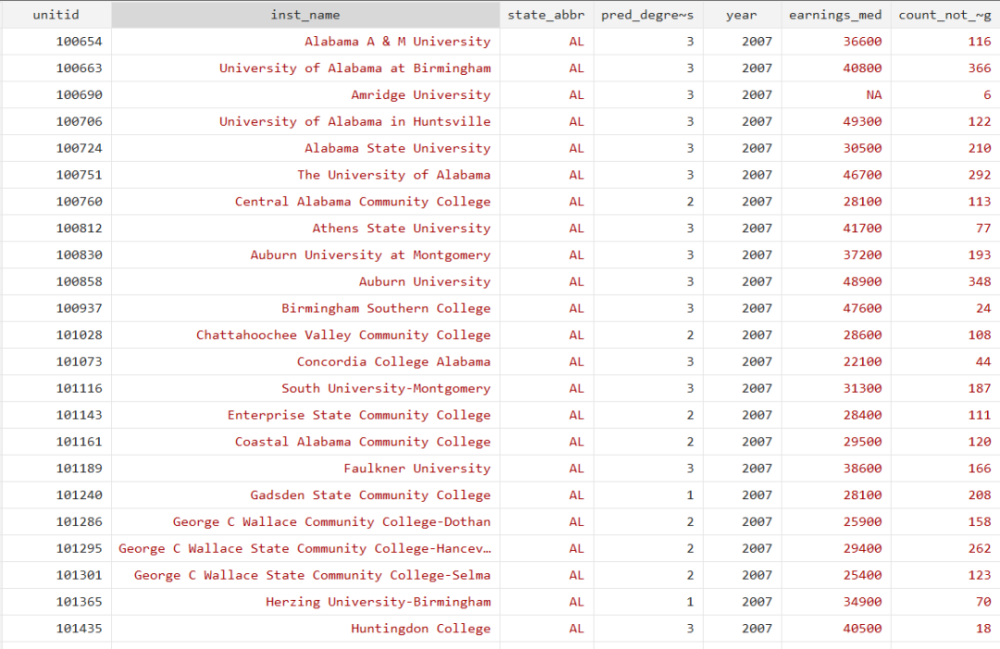Select the count_not_~g column header
Viewport: 1000px width, 649px height.
(945, 15)
